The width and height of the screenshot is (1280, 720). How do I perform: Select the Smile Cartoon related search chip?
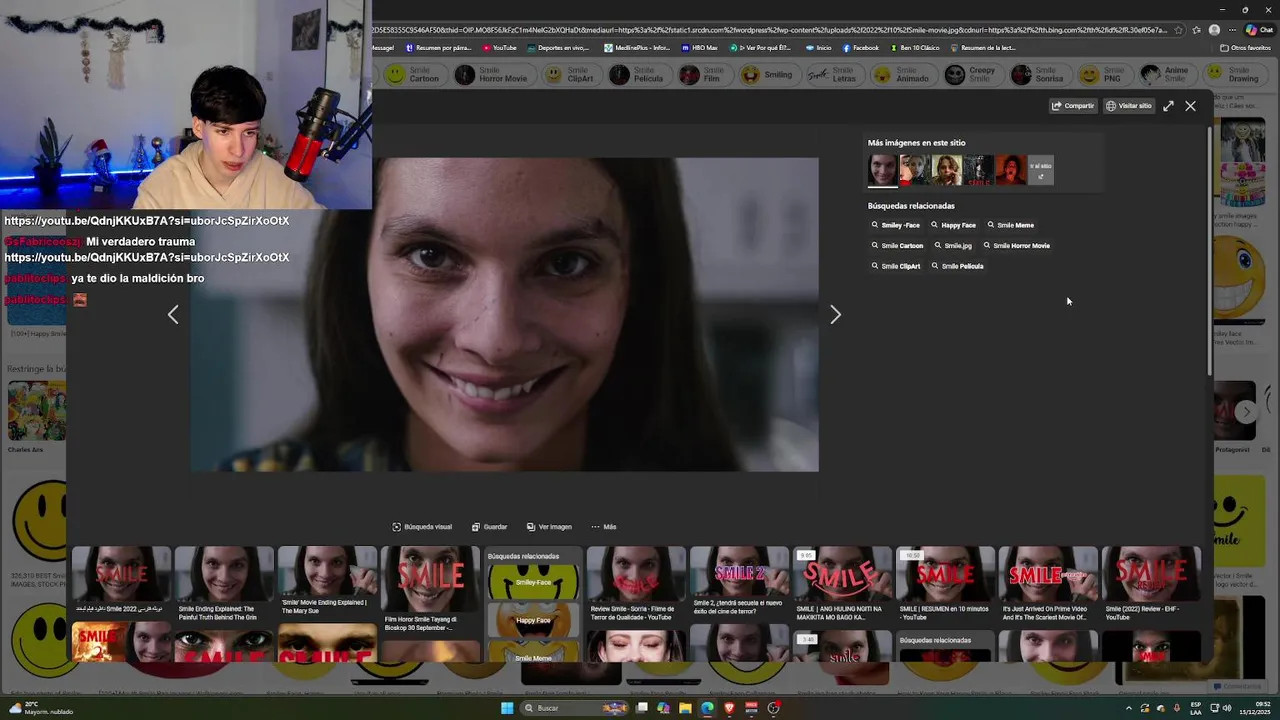pyautogui.click(x=897, y=245)
